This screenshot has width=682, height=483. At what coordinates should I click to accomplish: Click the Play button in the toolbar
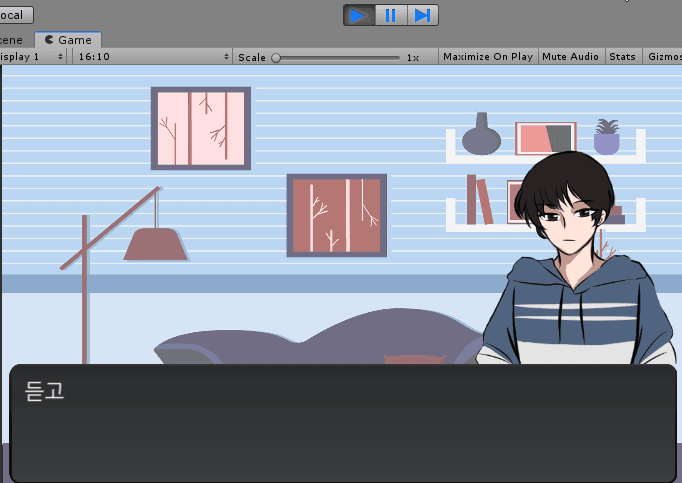pyautogui.click(x=359, y=16)
